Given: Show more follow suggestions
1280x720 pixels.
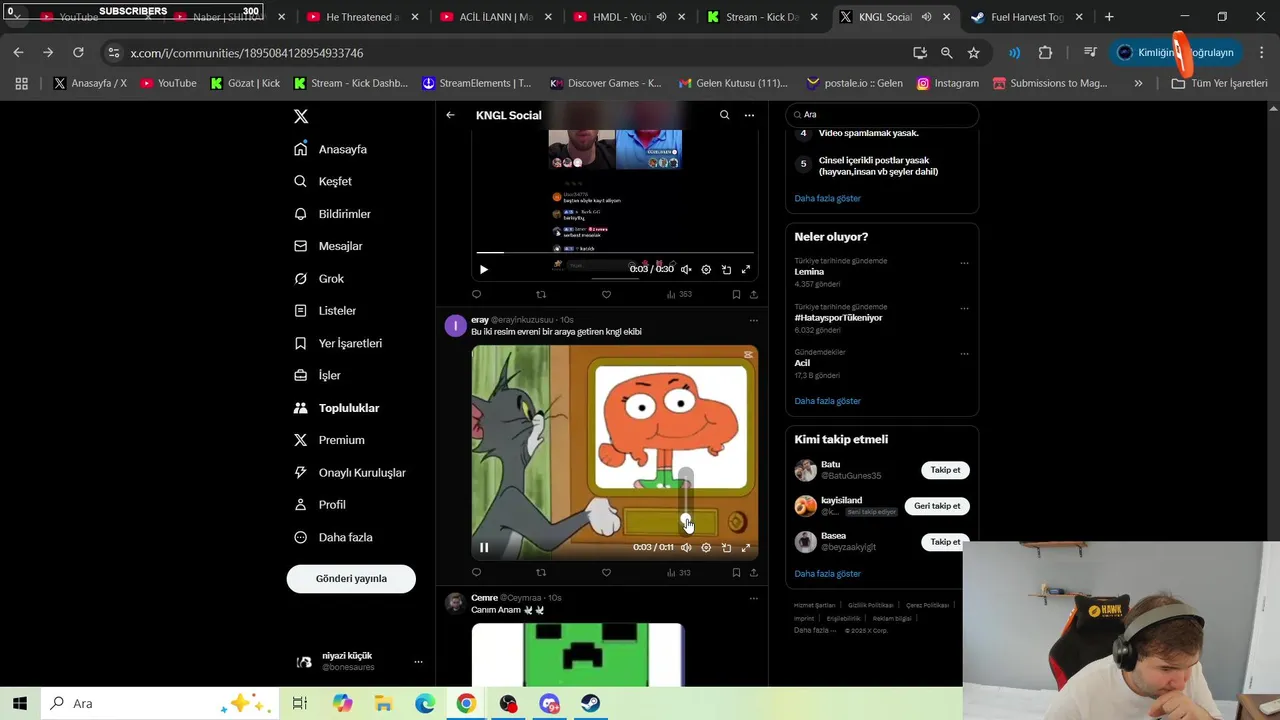Looking at the screenshot, I should [x=827, y=574].
